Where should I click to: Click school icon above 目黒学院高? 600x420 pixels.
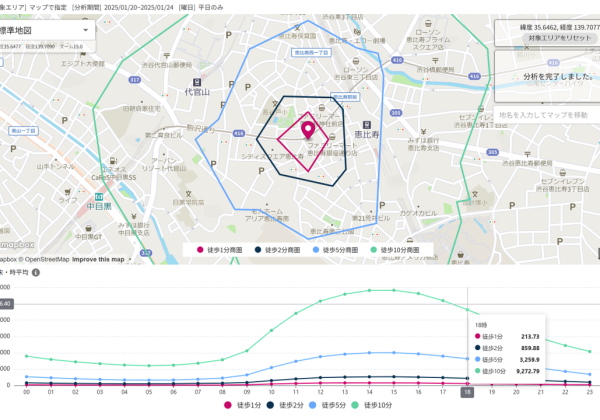(188, 194)
